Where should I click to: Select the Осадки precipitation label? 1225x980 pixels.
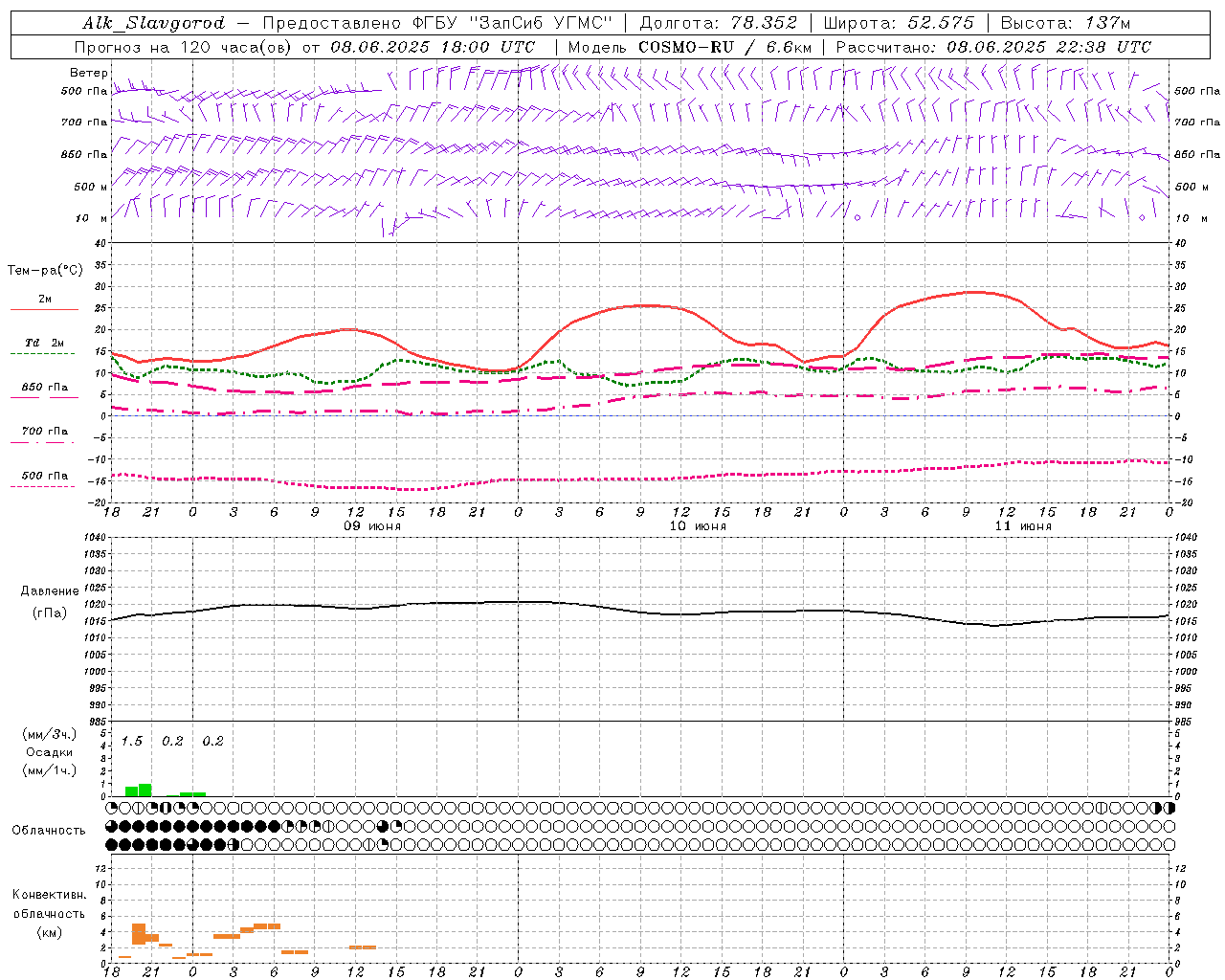[x=50, y=752]
